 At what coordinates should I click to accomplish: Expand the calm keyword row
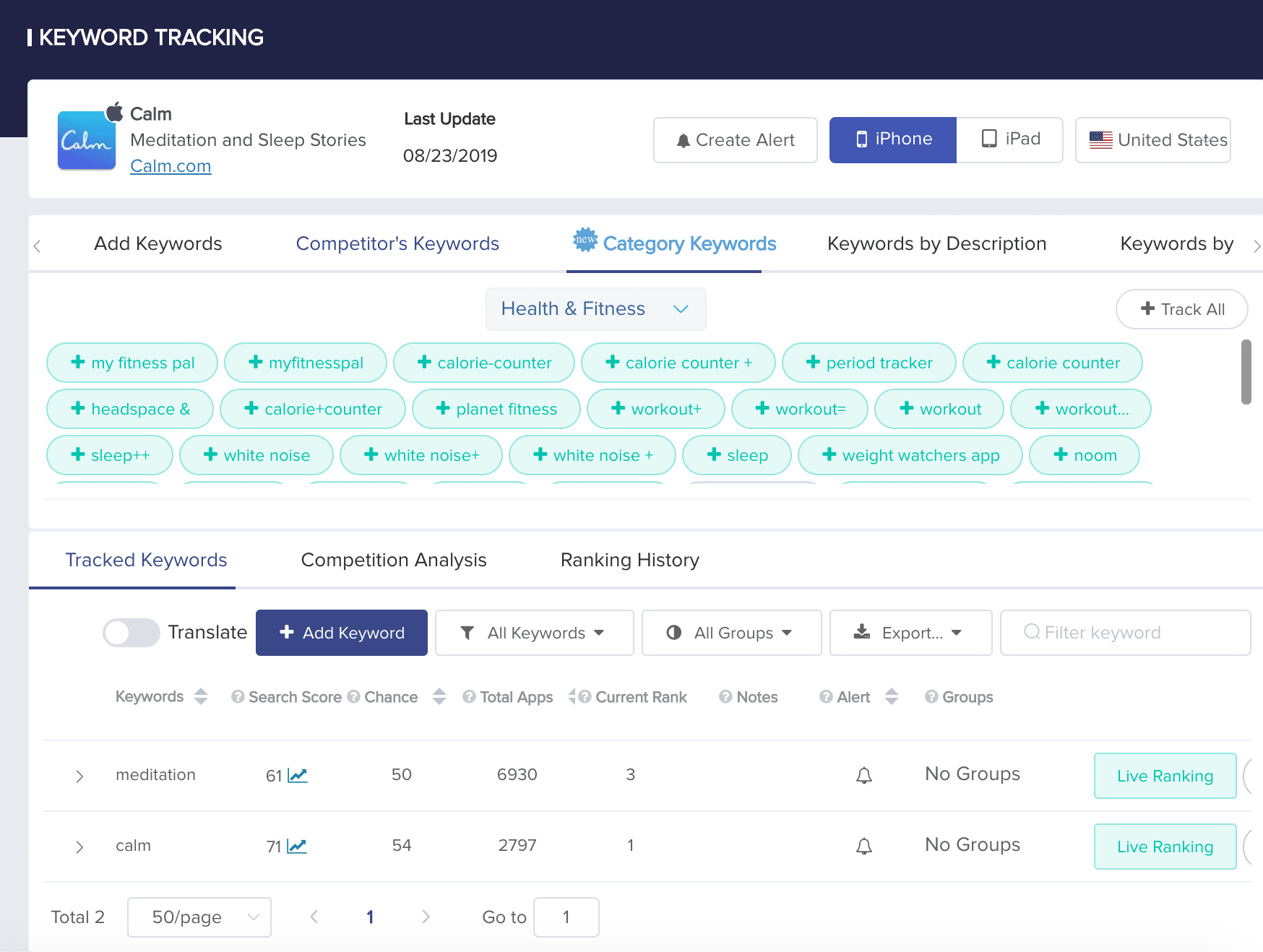pos(79,847)
